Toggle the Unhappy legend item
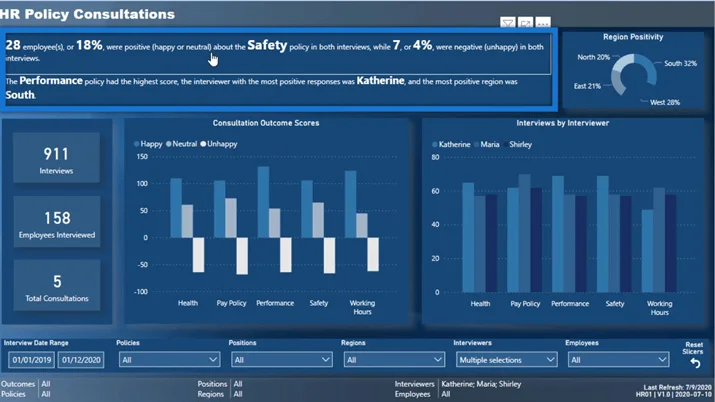715x402 pixels. pyautogui.click(x=219, y=144)
